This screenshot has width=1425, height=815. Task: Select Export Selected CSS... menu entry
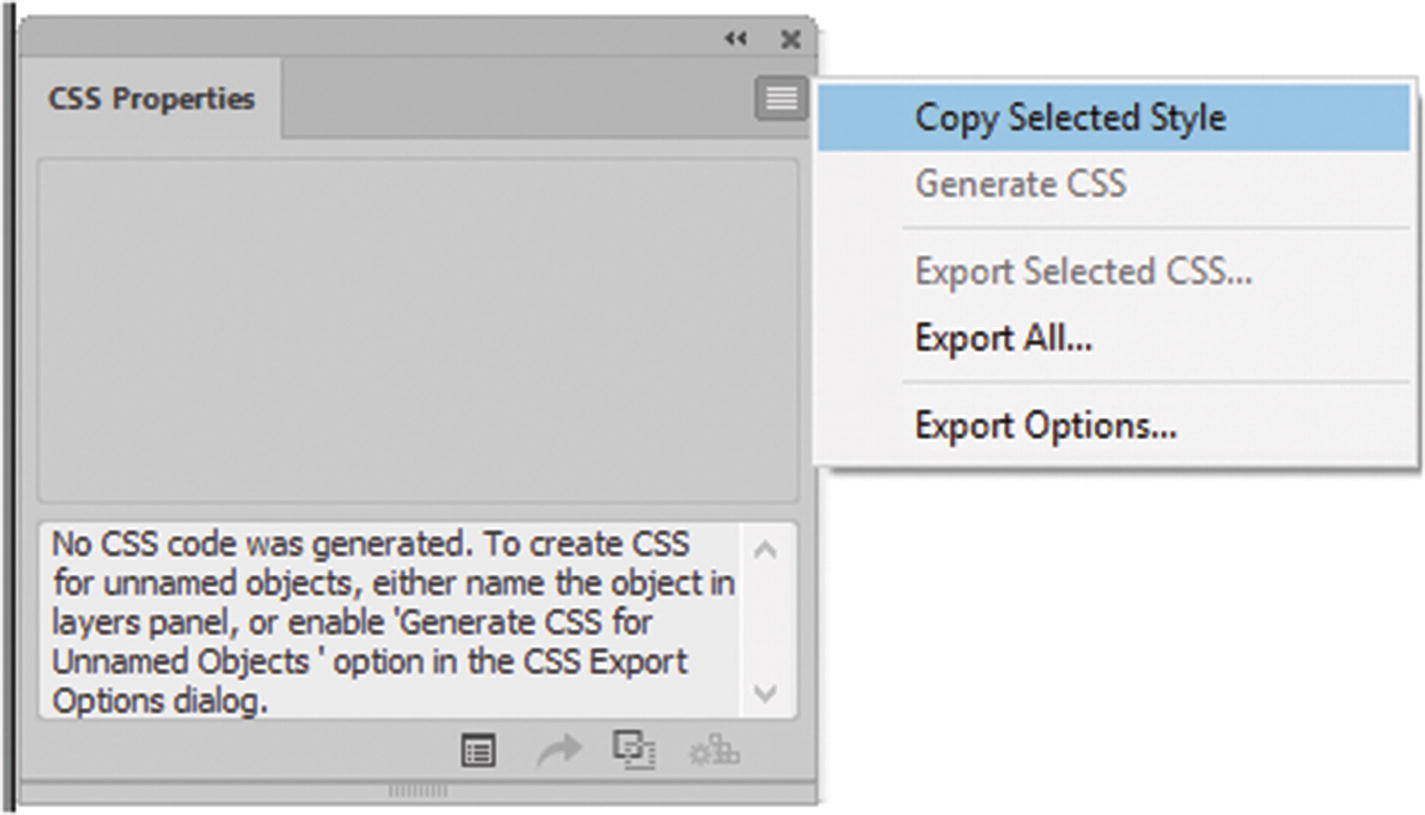1083,272
